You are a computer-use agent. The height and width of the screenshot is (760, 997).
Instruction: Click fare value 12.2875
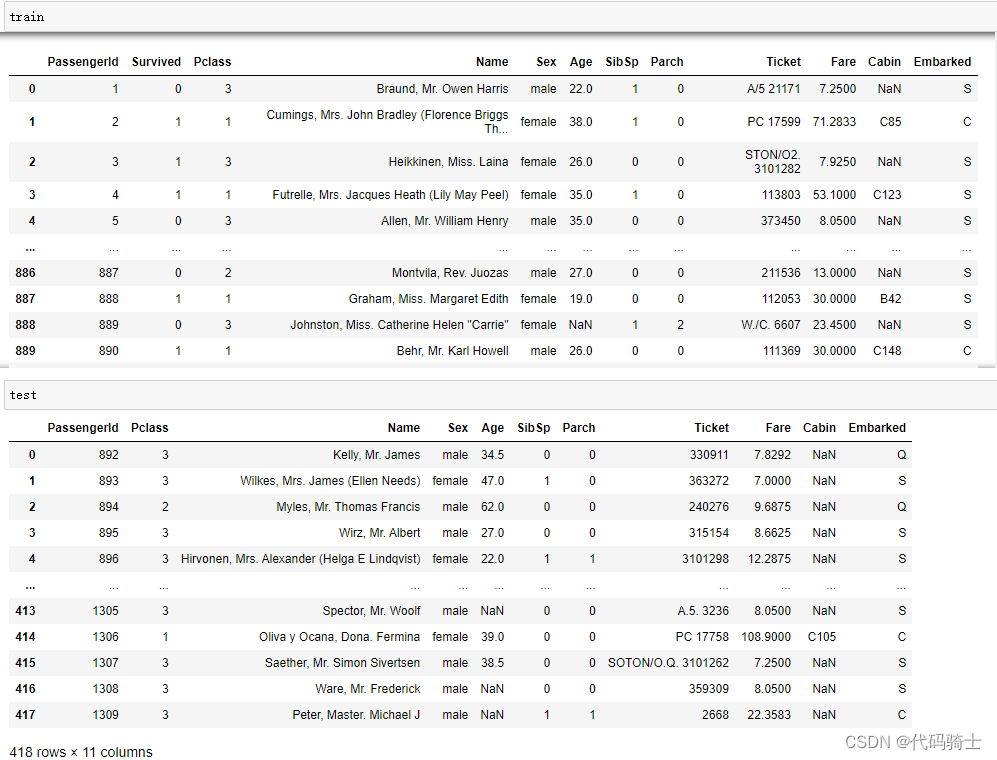coord(769,559)
